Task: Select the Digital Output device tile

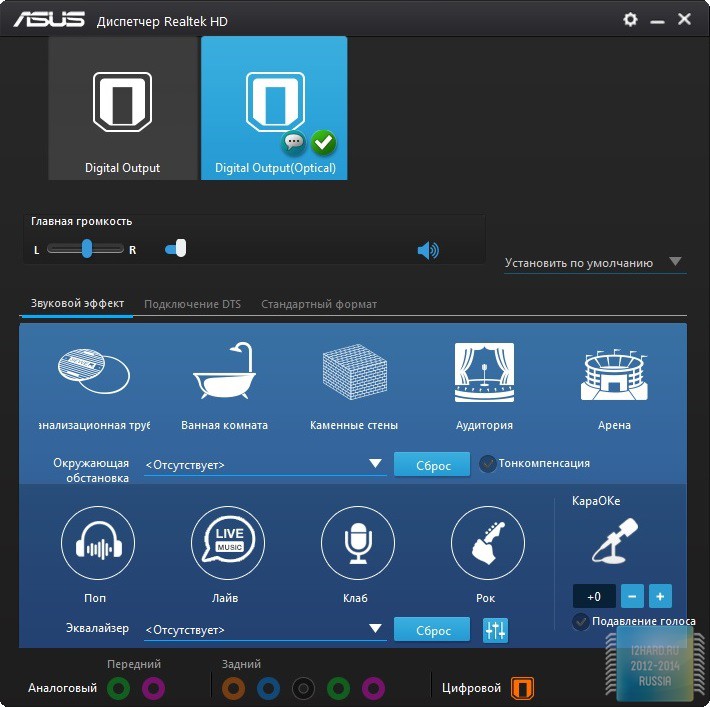Action: point(123,108)
